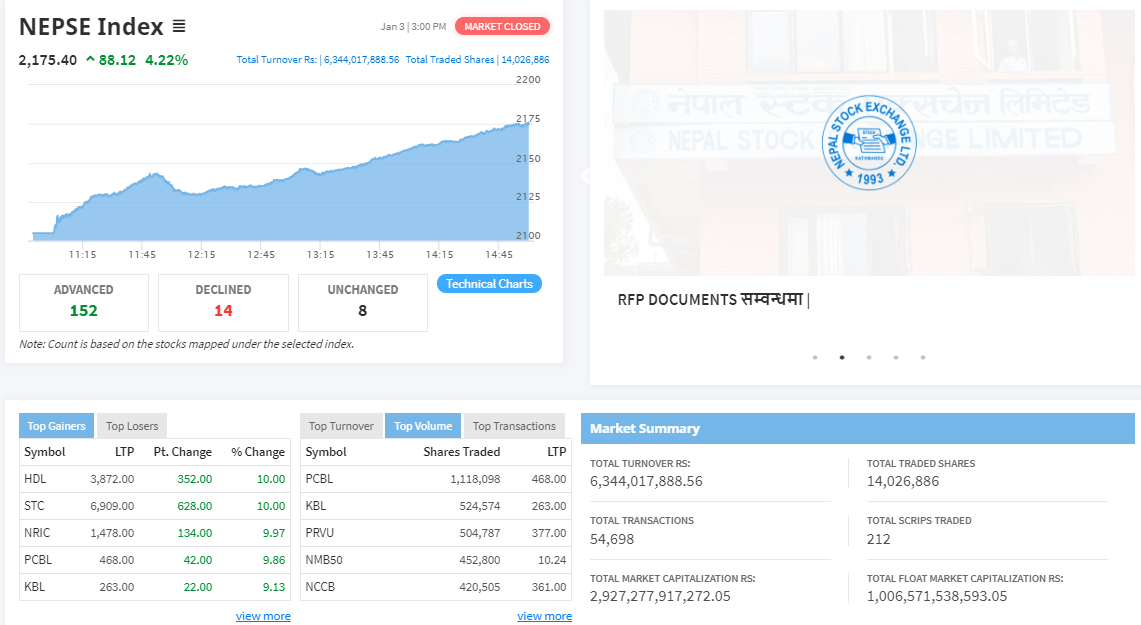Click PCBL symbol in Top Gainers table
Viewport: 1141px width, 625px height.
38,560
